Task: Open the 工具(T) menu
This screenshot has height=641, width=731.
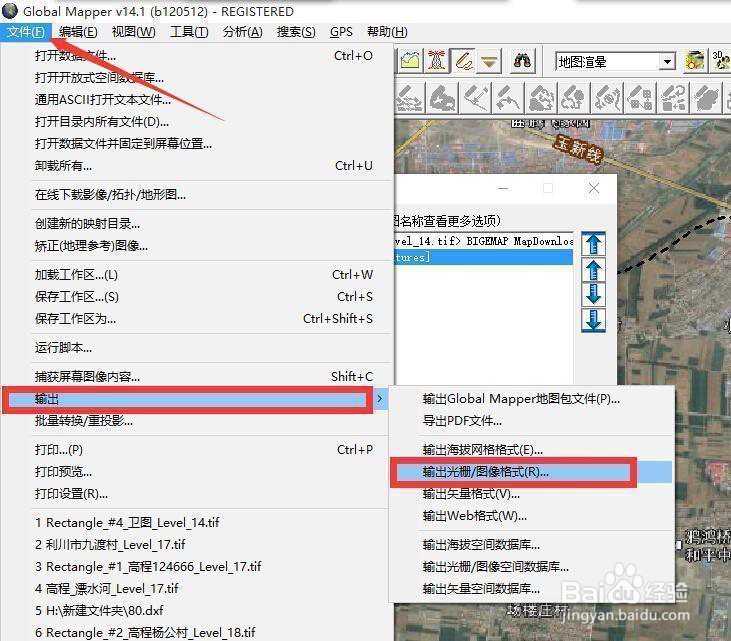Action: click(x=189, y=32)
